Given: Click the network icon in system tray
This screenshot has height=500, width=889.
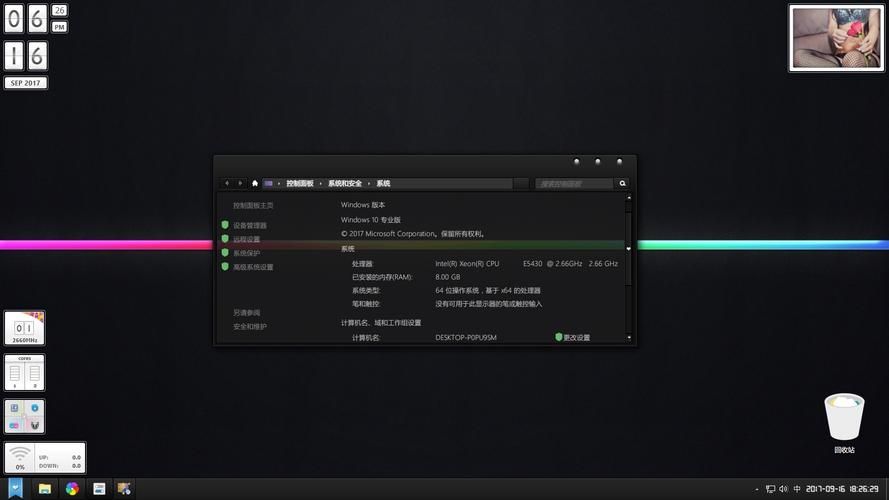Looking at the screenshot, I should point(771,489).
